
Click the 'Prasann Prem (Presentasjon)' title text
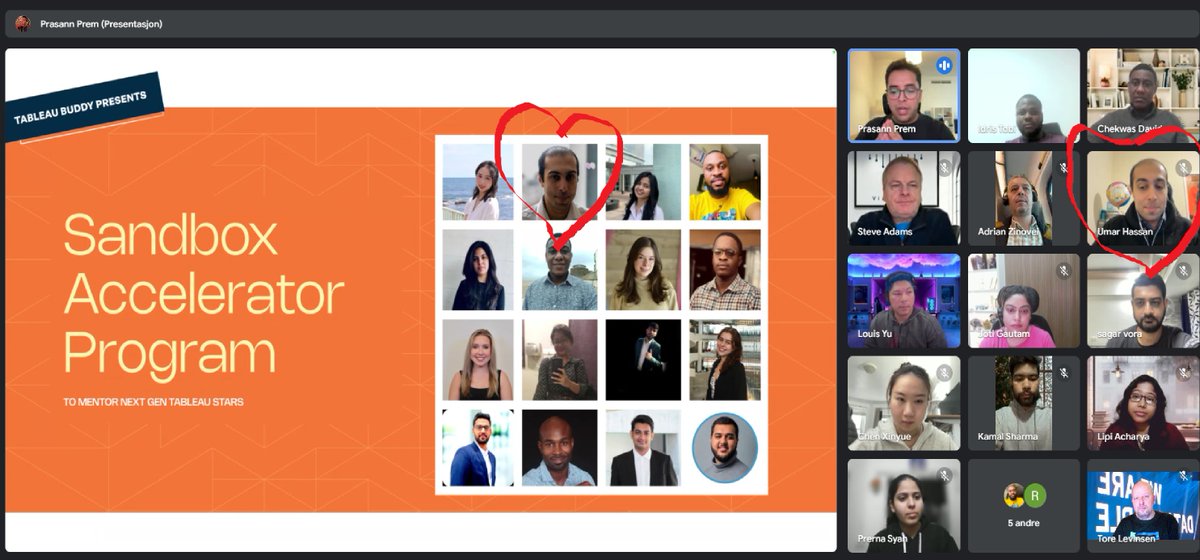(101, 24)
